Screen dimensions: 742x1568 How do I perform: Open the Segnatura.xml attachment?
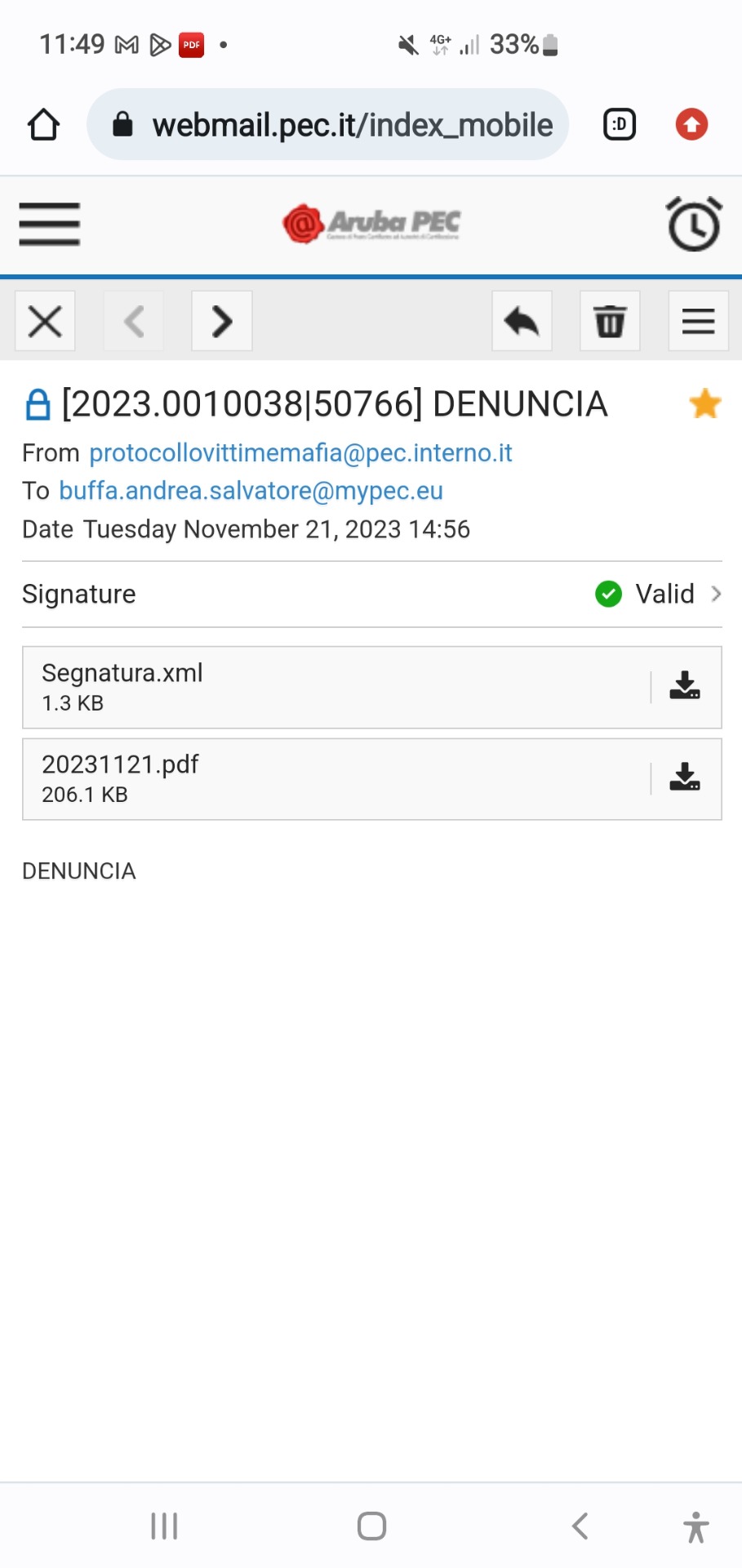327,687
